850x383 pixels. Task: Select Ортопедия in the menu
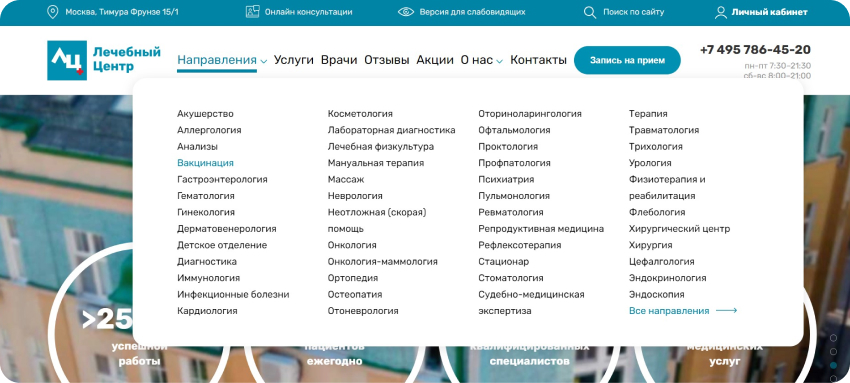point(353,278)
